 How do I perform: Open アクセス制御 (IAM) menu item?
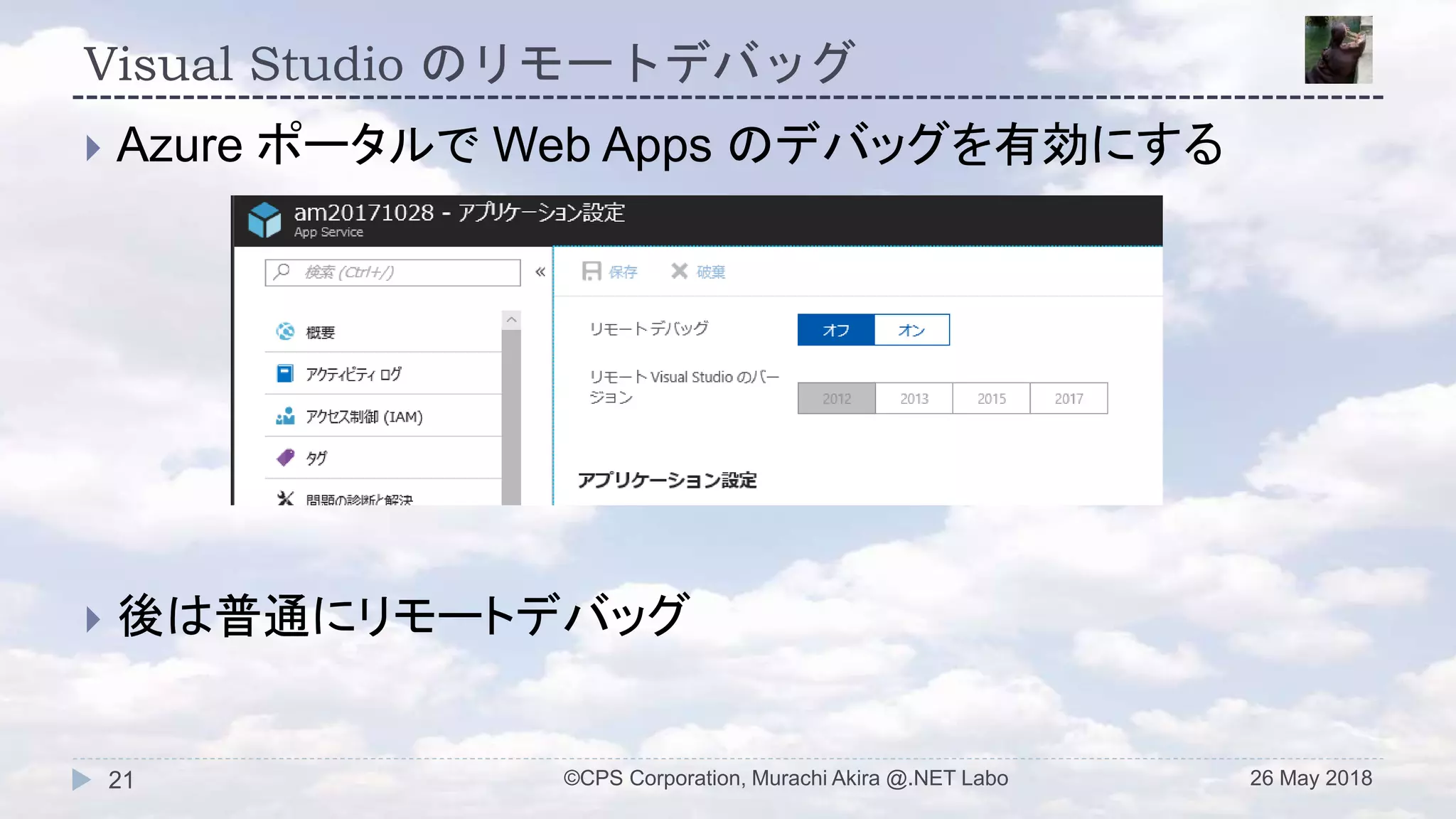pyautogui.click(x=383, y=416)
